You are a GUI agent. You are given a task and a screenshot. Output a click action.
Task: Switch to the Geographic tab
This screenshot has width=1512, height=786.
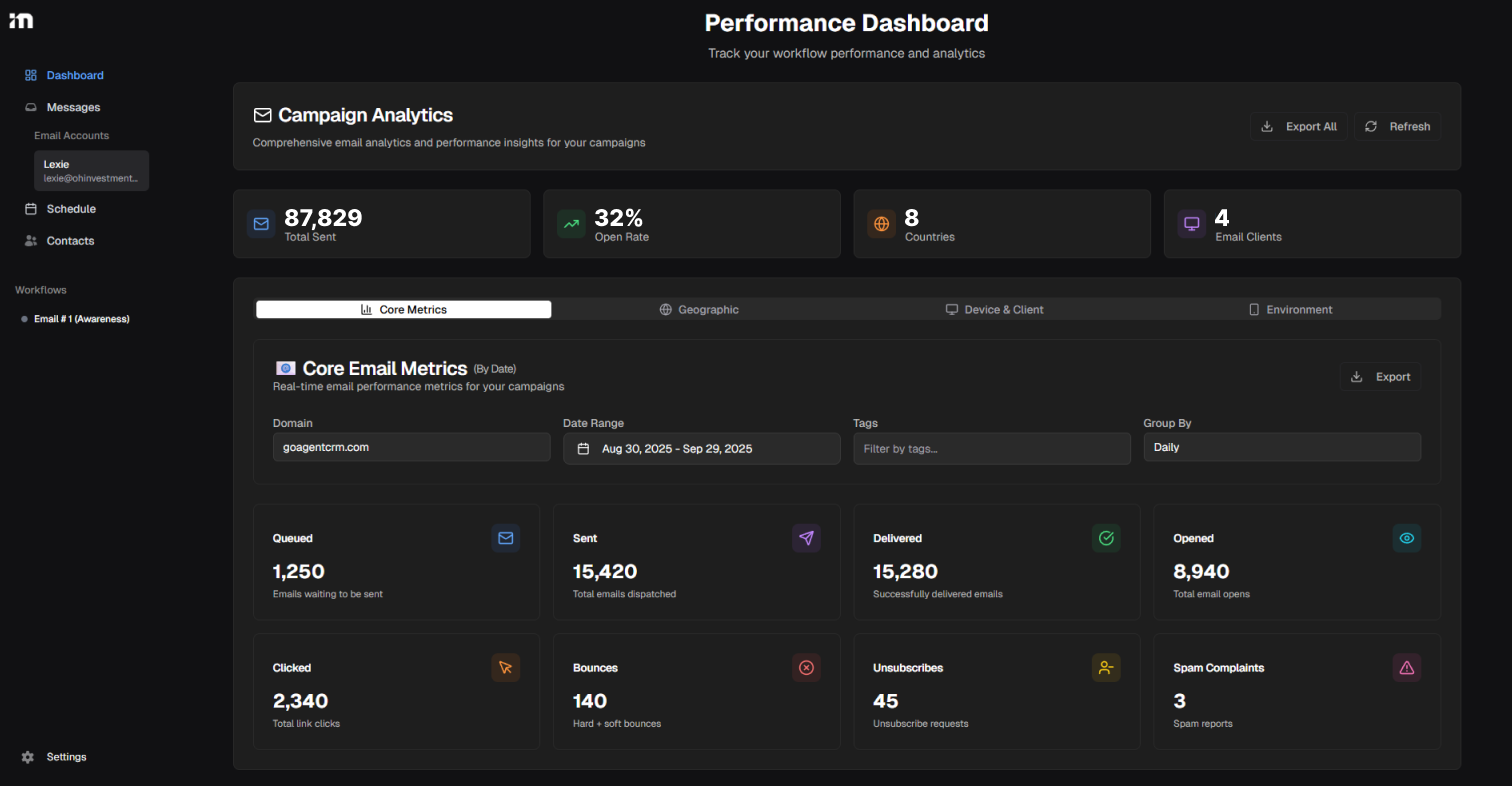699,309
